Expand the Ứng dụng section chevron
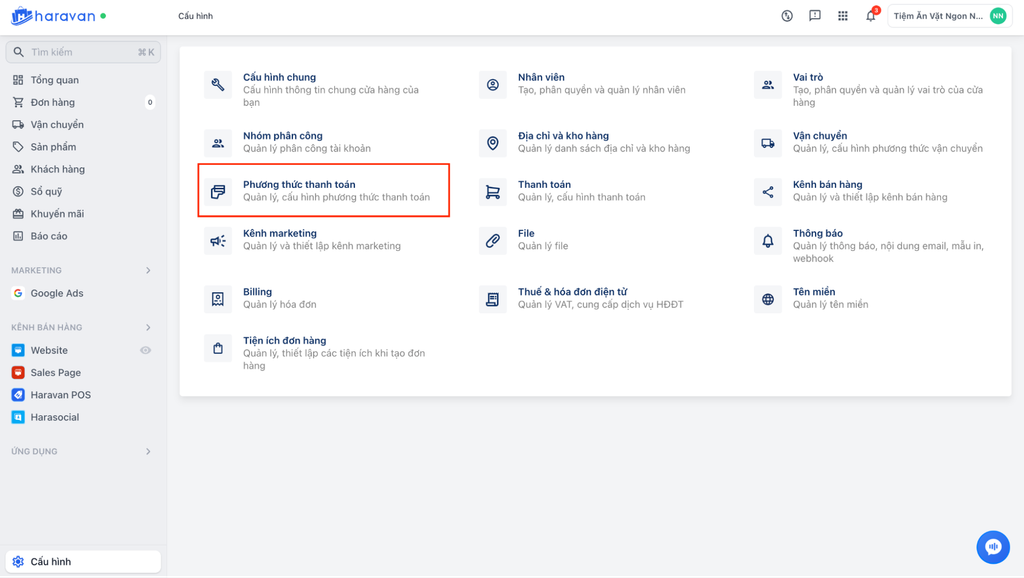This screenshot has width=1024, height=578. (x=148, y=452)
